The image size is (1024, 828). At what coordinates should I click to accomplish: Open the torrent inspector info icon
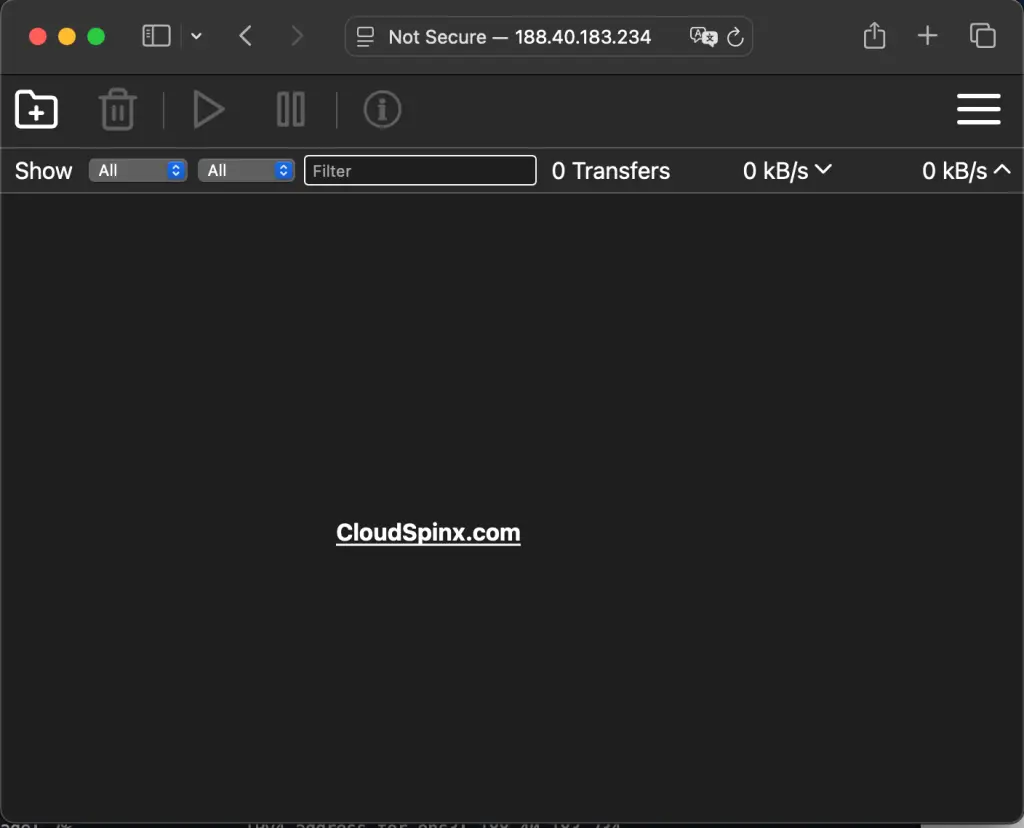tap(381, 110)
